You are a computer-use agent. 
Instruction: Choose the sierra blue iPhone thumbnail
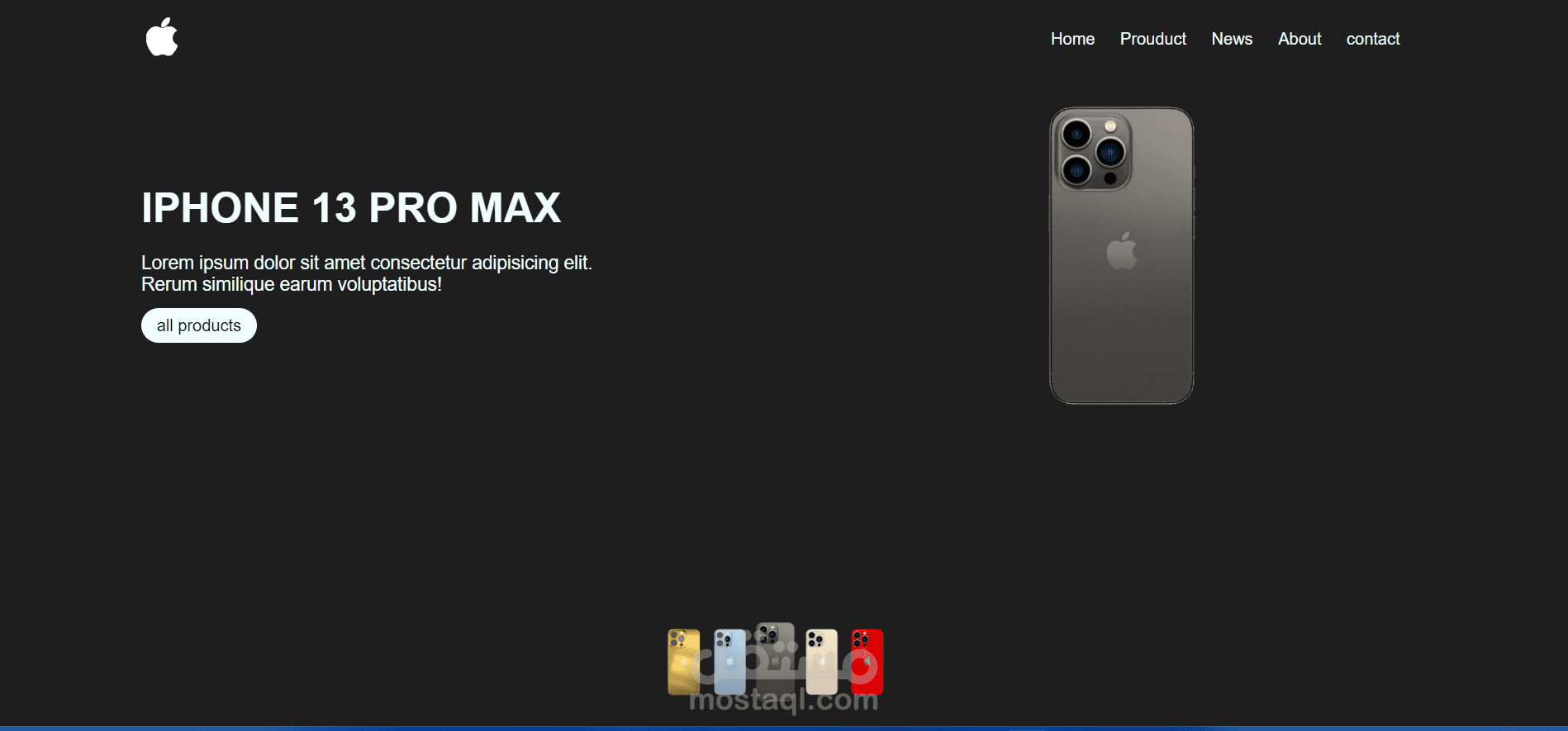pos(729,662)
